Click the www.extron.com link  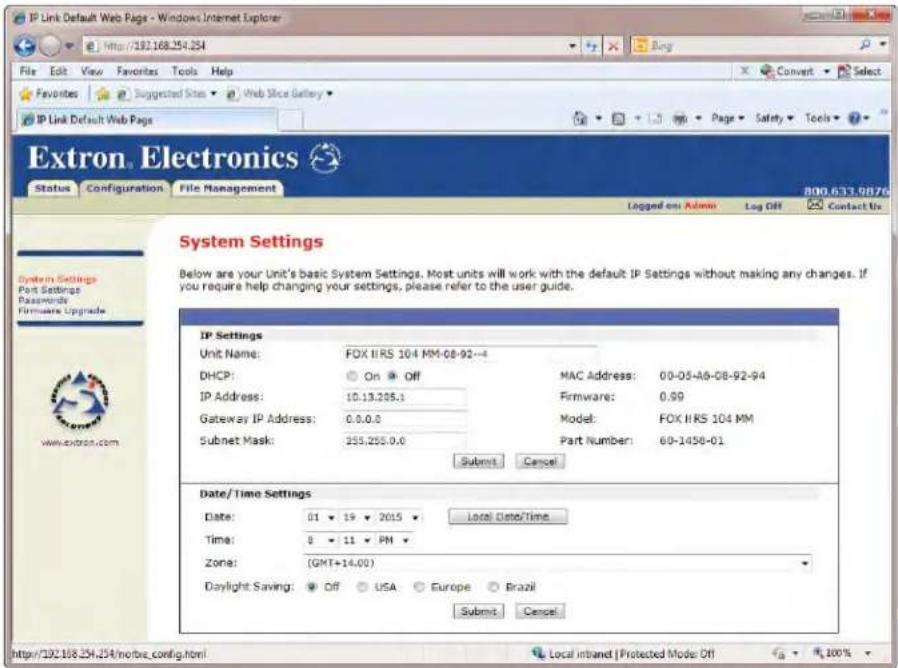(80, 442)
